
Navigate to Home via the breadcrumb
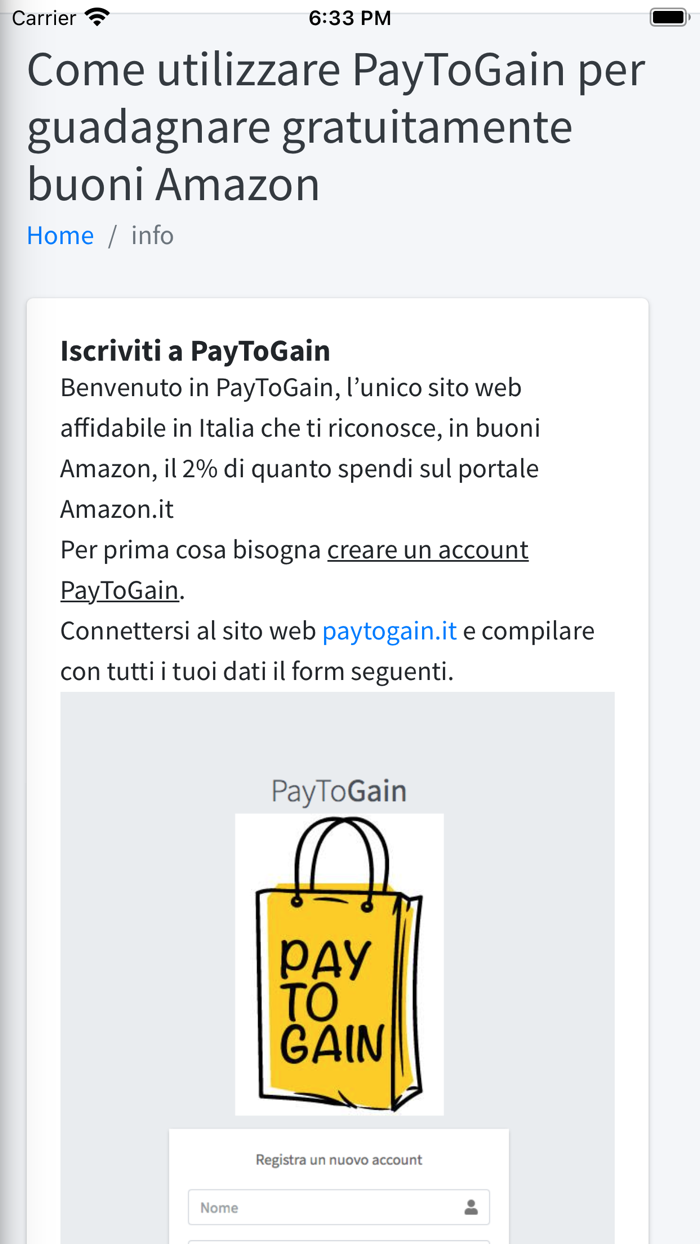[x=60, y=234]
